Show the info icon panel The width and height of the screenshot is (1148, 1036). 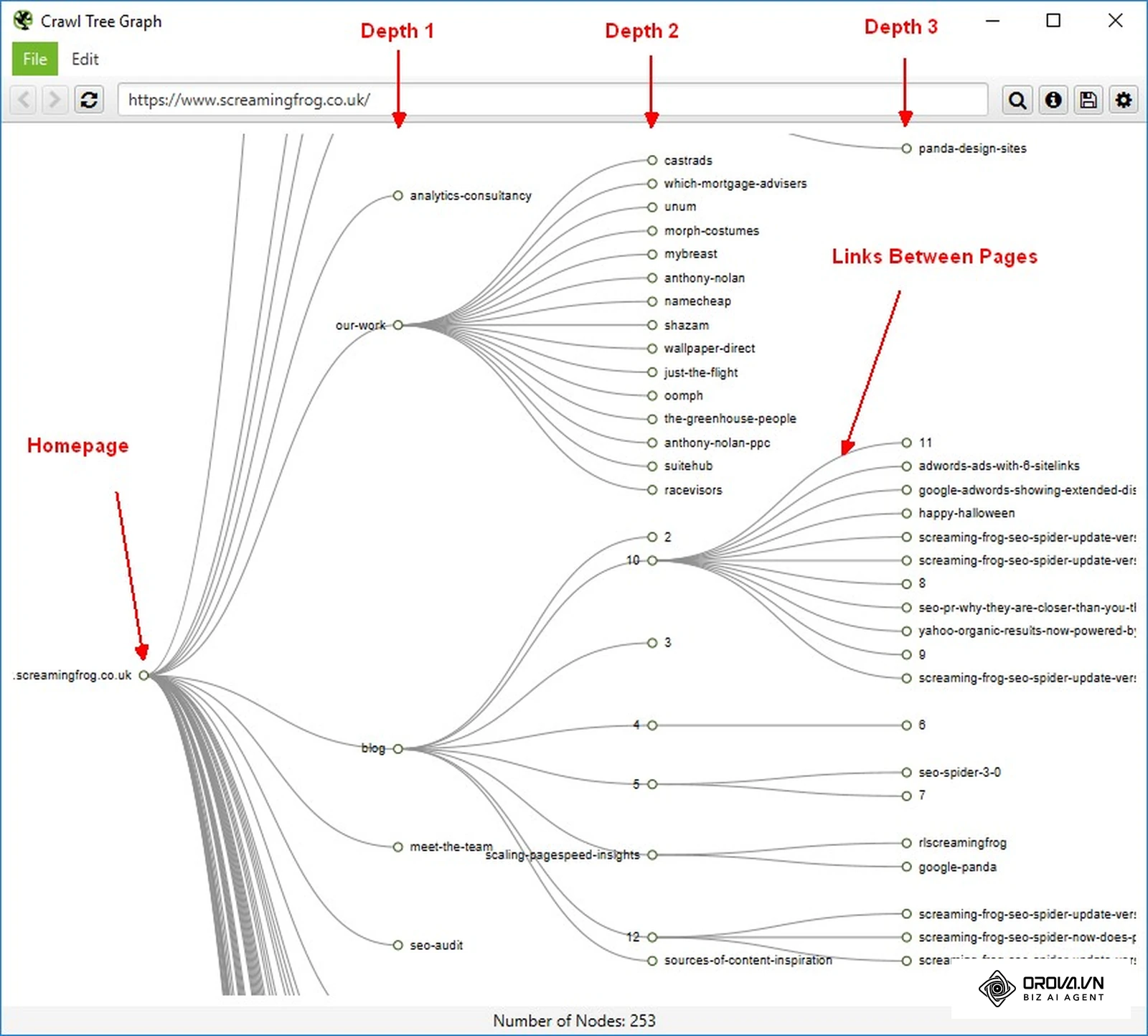[x=1053, y=100]
